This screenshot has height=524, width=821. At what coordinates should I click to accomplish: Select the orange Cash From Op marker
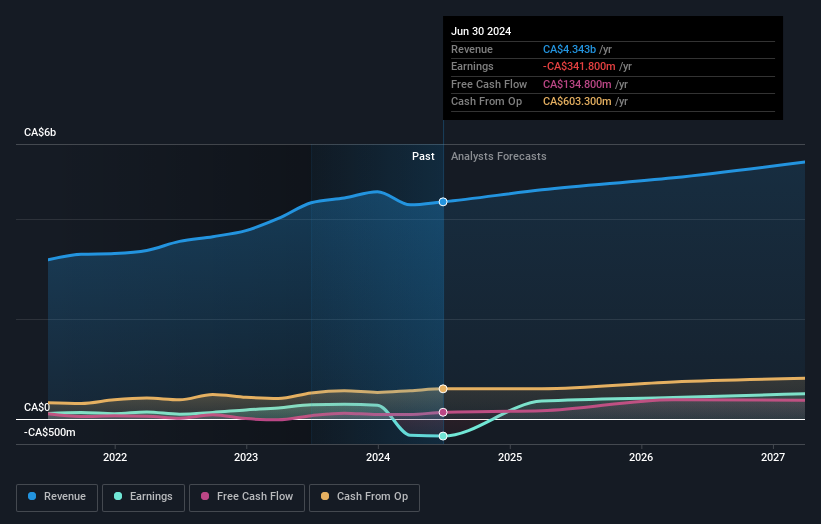coord(443,389)
